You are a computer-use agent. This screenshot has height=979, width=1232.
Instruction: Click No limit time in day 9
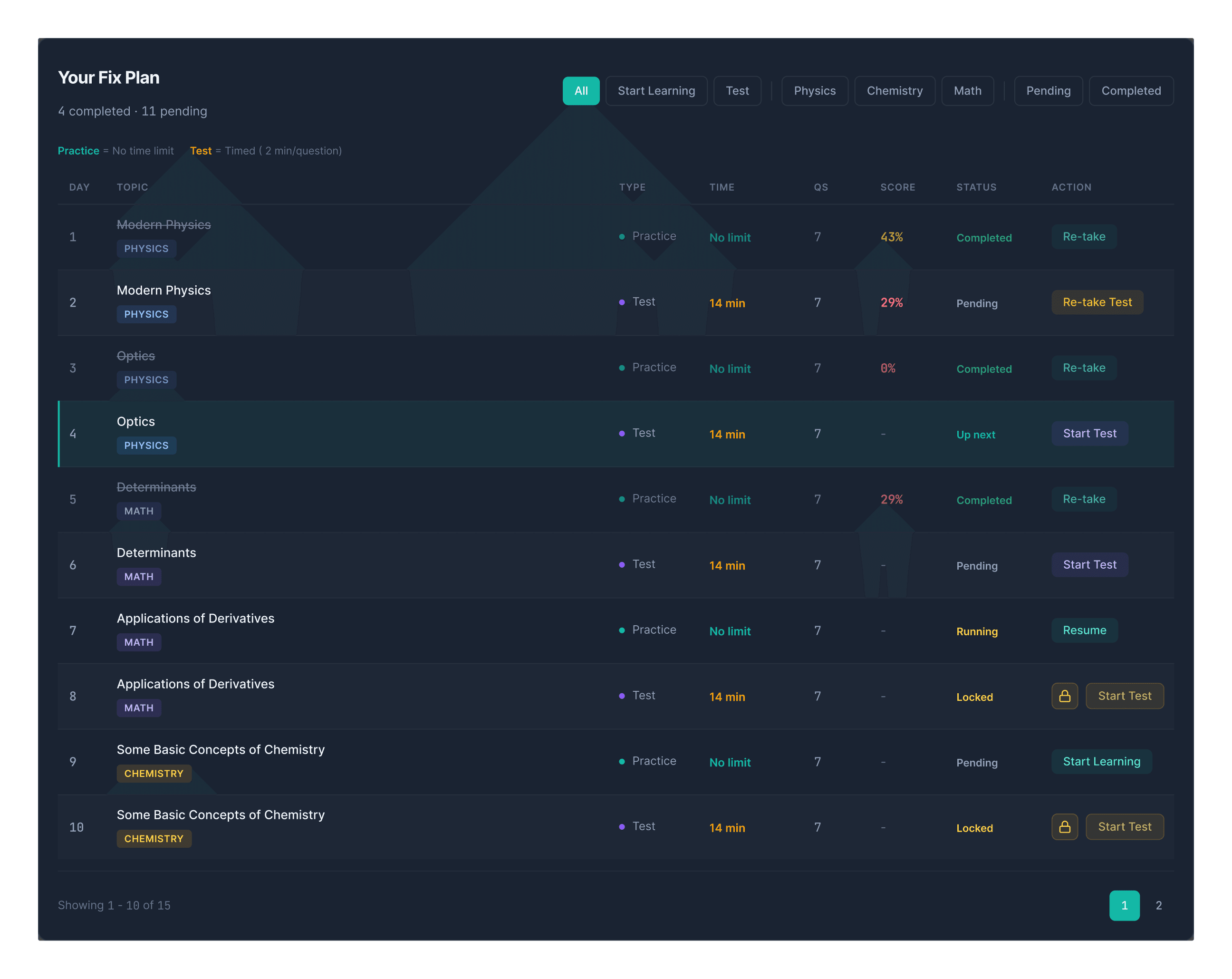[730, 762]
